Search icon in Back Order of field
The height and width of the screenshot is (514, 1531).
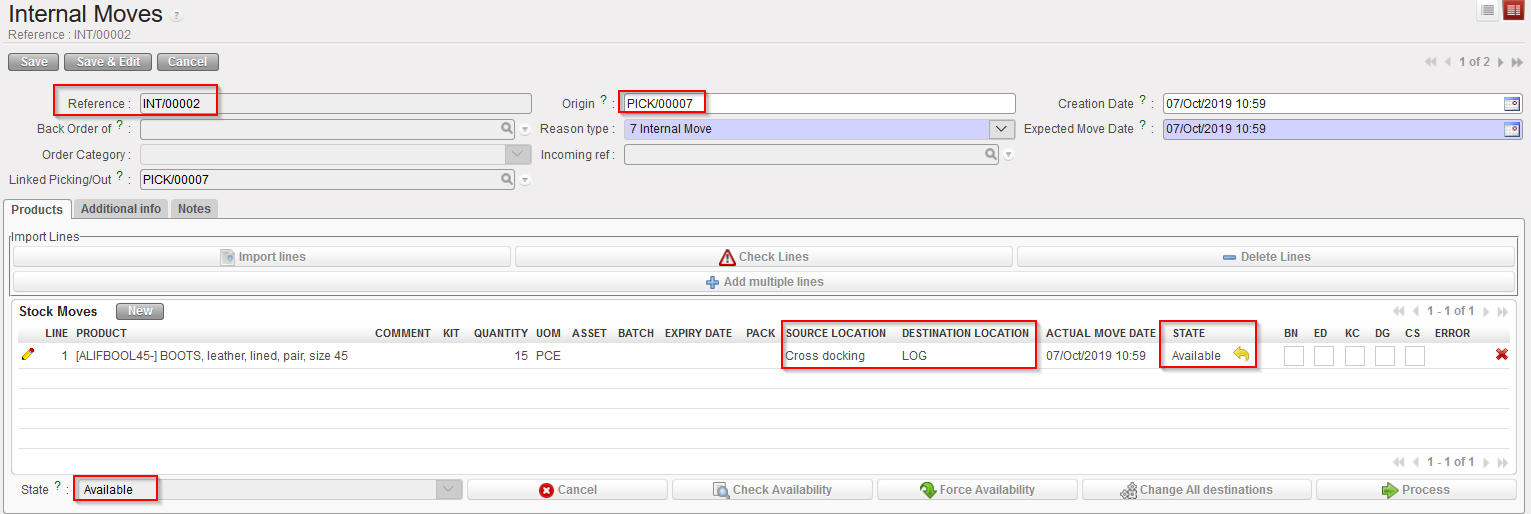click(507, 129)
